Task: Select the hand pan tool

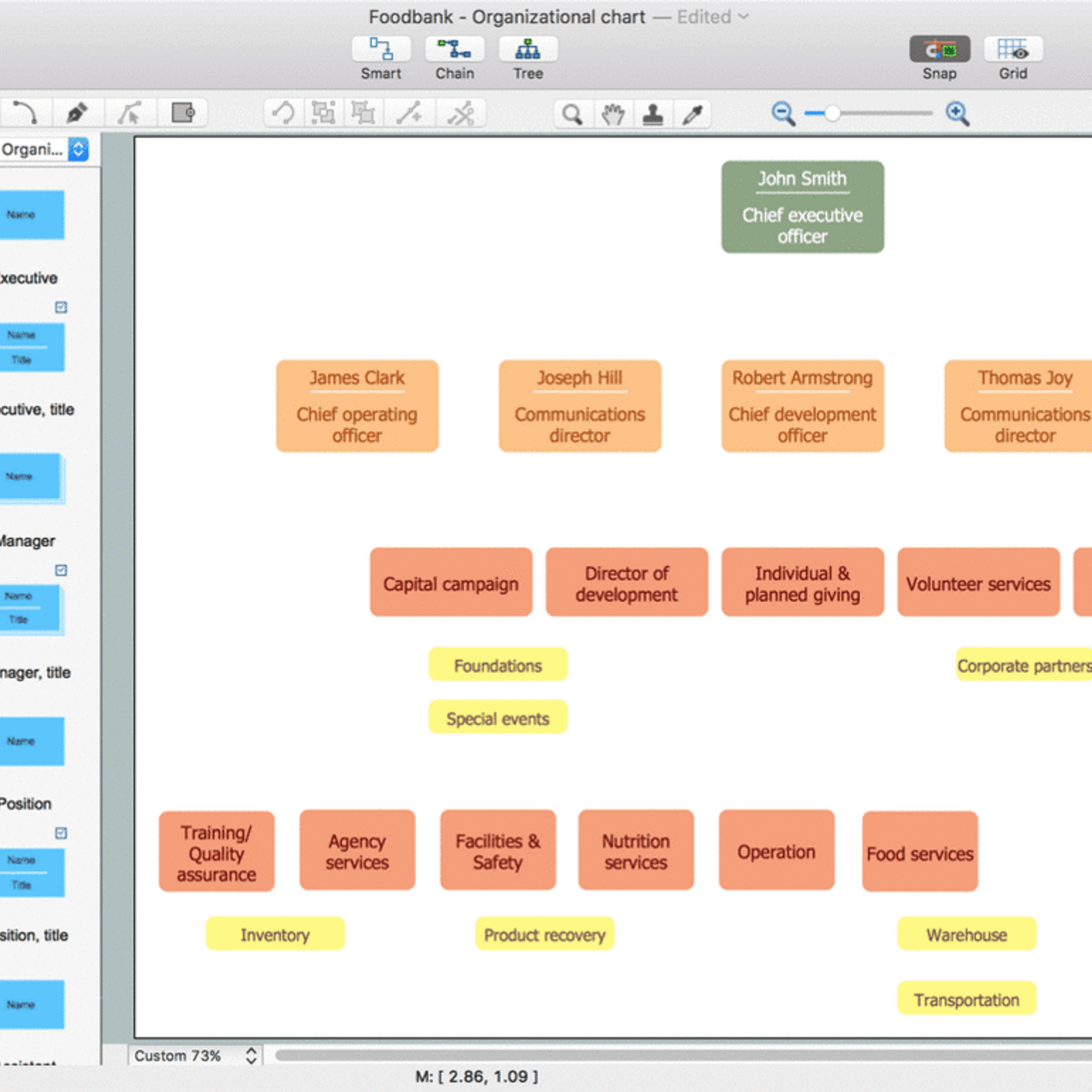Action: (613, 114)
